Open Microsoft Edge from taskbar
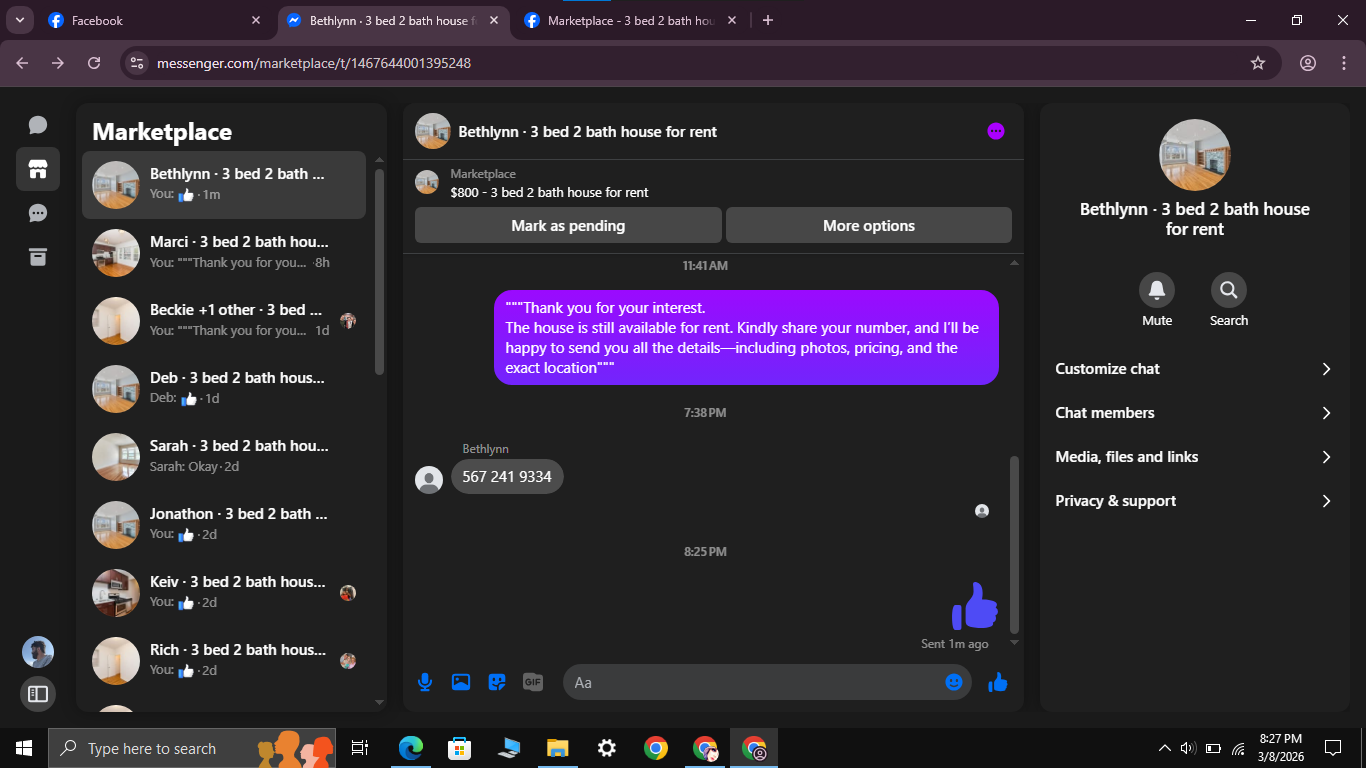1366x768 pixels. pyautogui.click(x=410, y=748)
